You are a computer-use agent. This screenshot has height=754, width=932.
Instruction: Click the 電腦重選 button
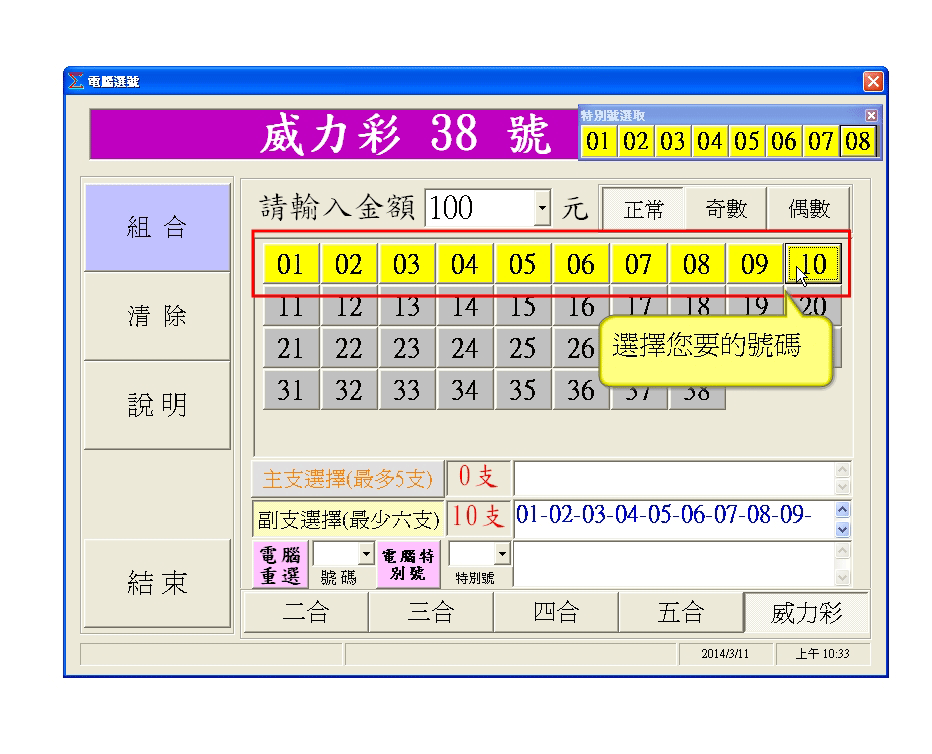[x=280, y=564]
